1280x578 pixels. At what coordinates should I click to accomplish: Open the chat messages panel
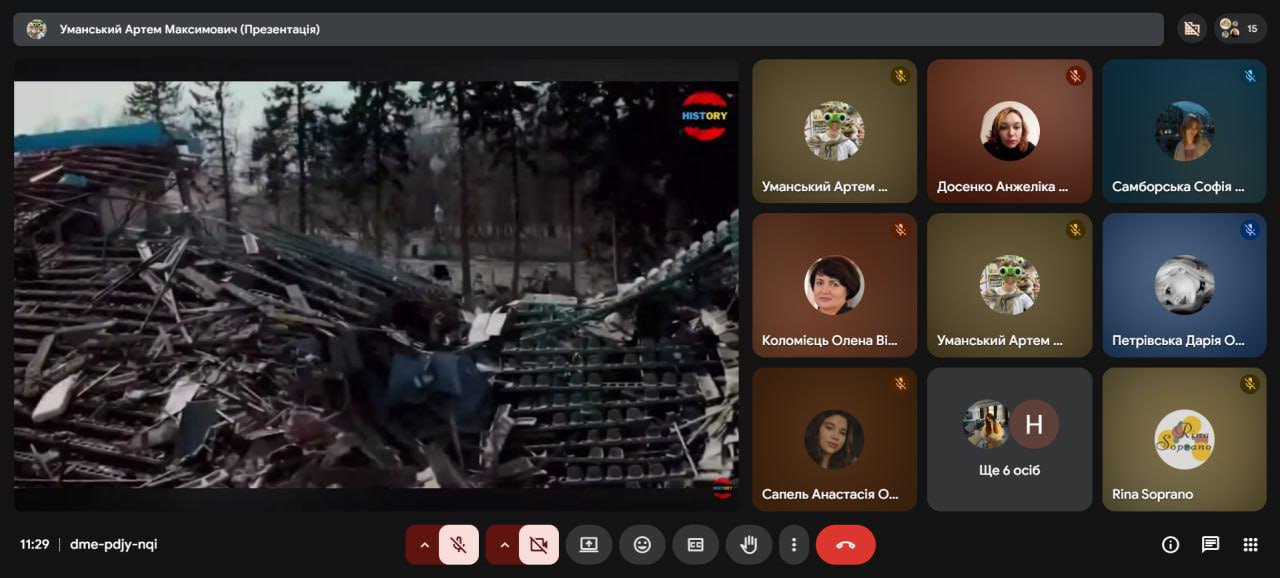coord(1210,545)
